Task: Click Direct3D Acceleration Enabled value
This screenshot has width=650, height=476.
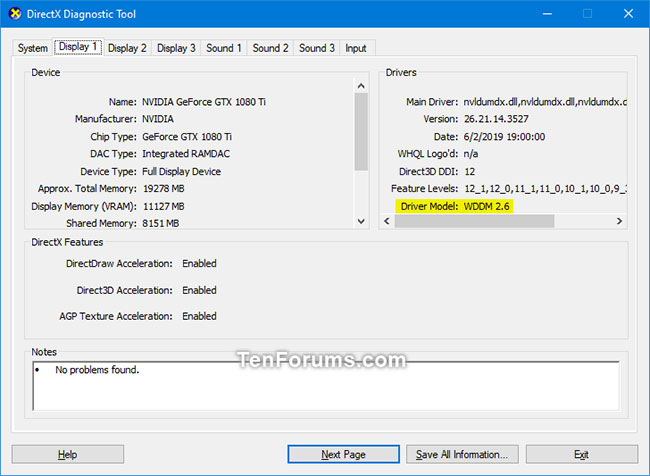Action: (x=199, y=290)
